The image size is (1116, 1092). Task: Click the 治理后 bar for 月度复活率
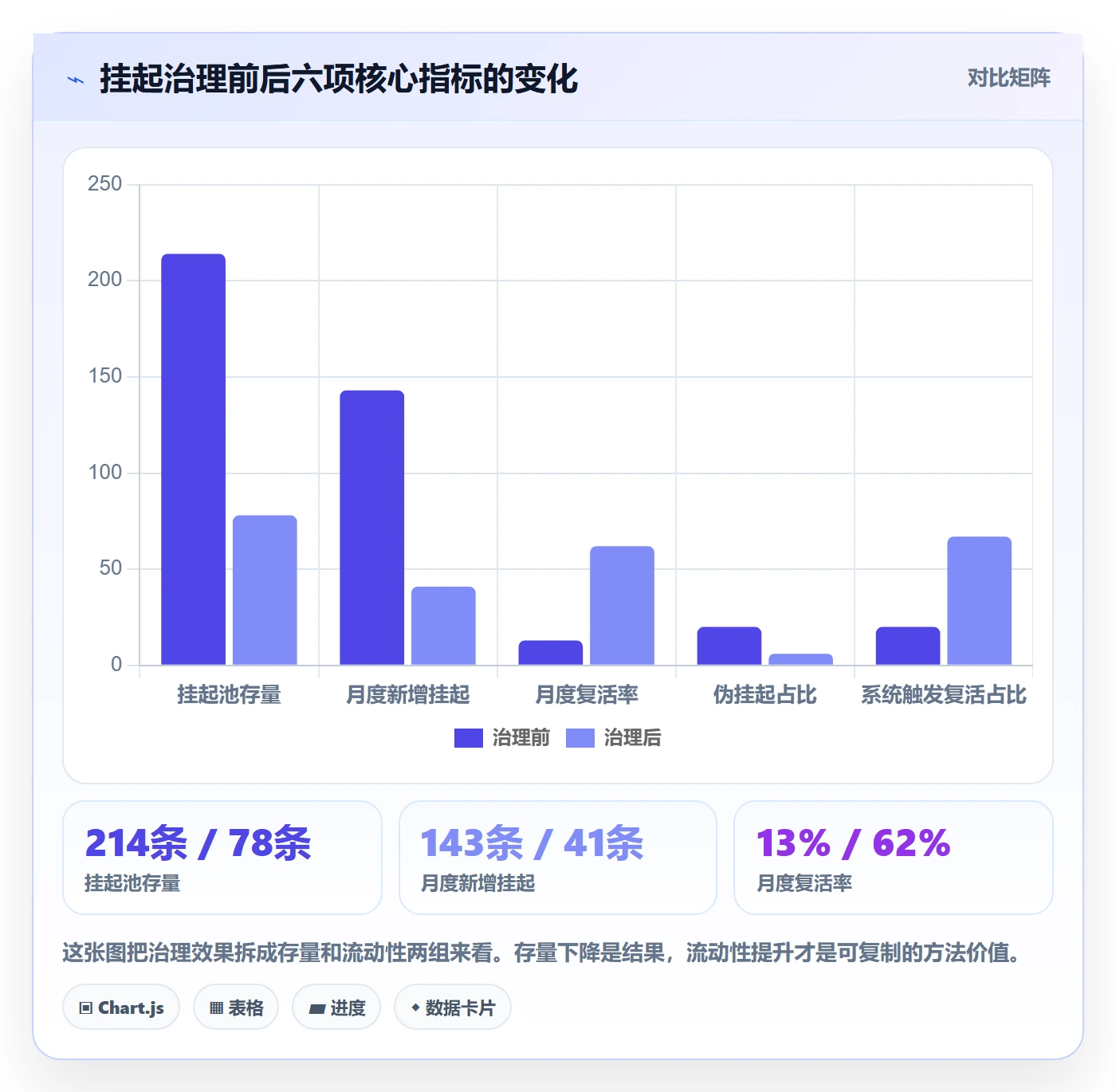pyautogui.click(x=622, y=606)
